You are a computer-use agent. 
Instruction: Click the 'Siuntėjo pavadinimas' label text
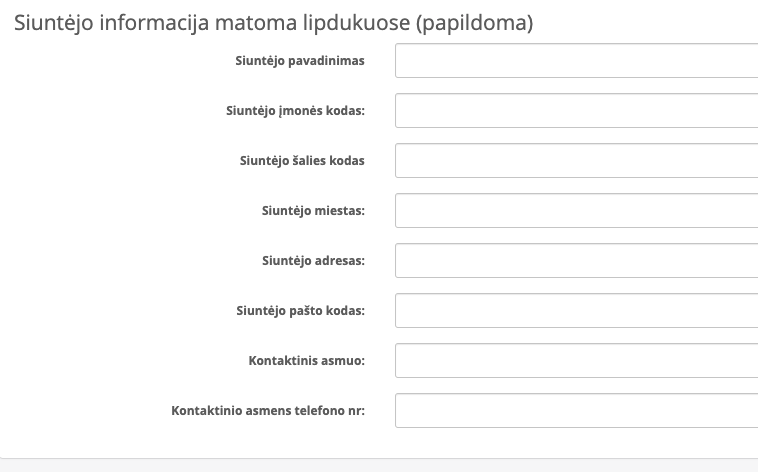pyautogui.click(x=300, y=61)
